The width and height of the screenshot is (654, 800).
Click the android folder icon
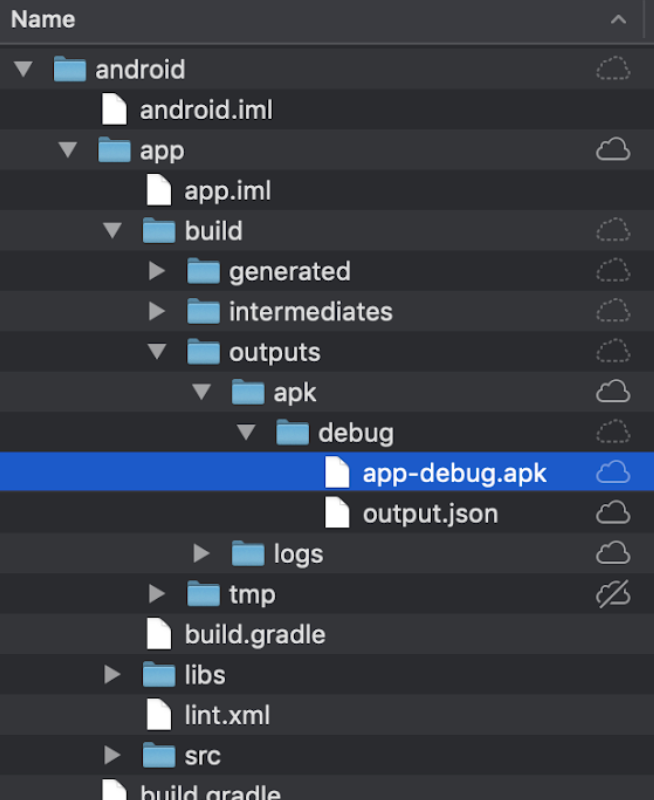click(70, 69)
